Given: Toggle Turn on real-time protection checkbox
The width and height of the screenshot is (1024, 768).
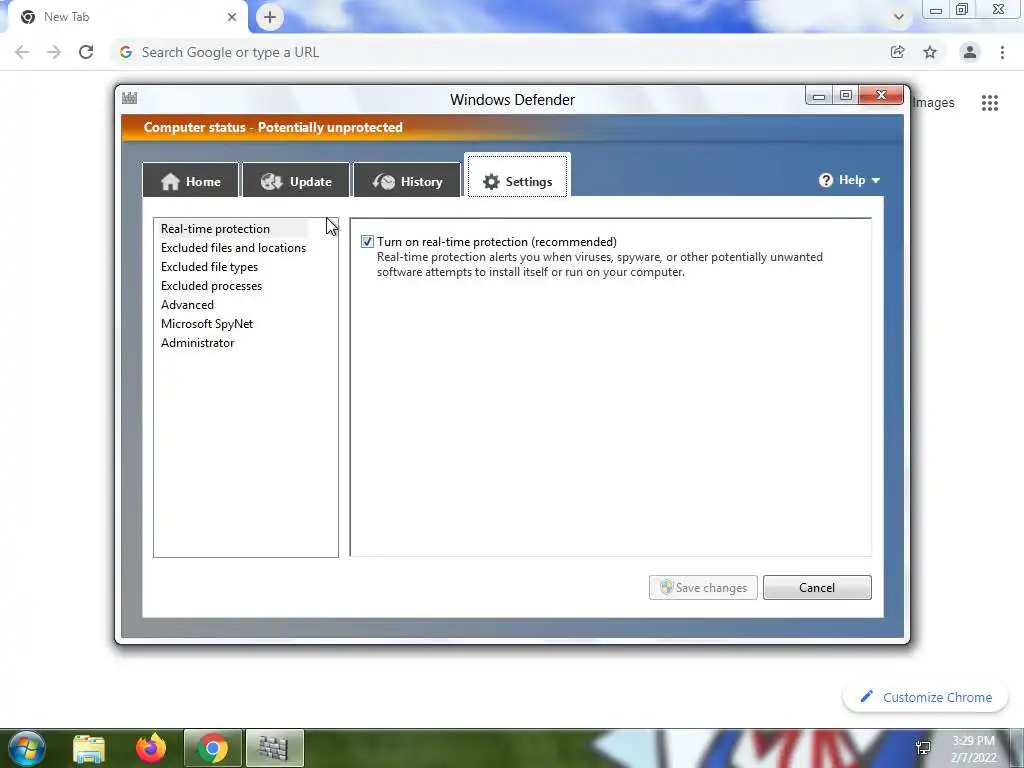Looking at the screenshot, I should [367, 242].
